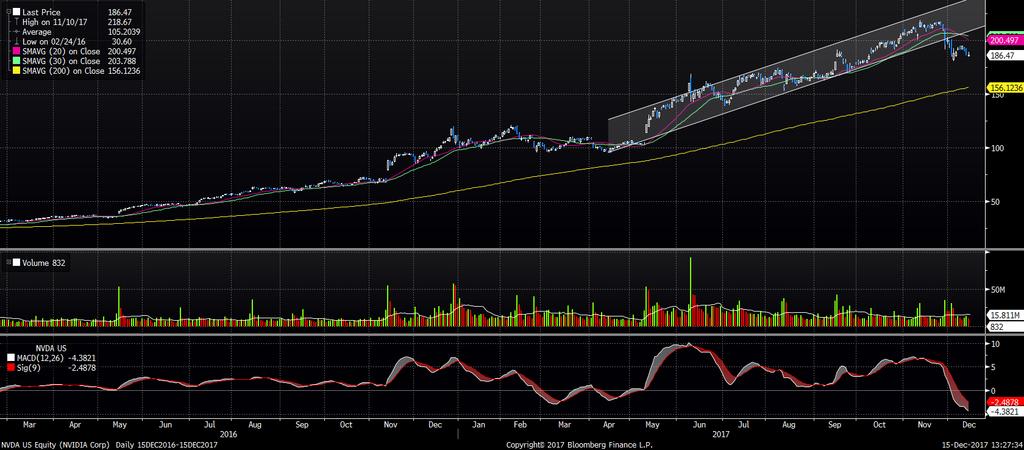Click the 'SMAVG (30) on Close' legend label

point(61,61)
